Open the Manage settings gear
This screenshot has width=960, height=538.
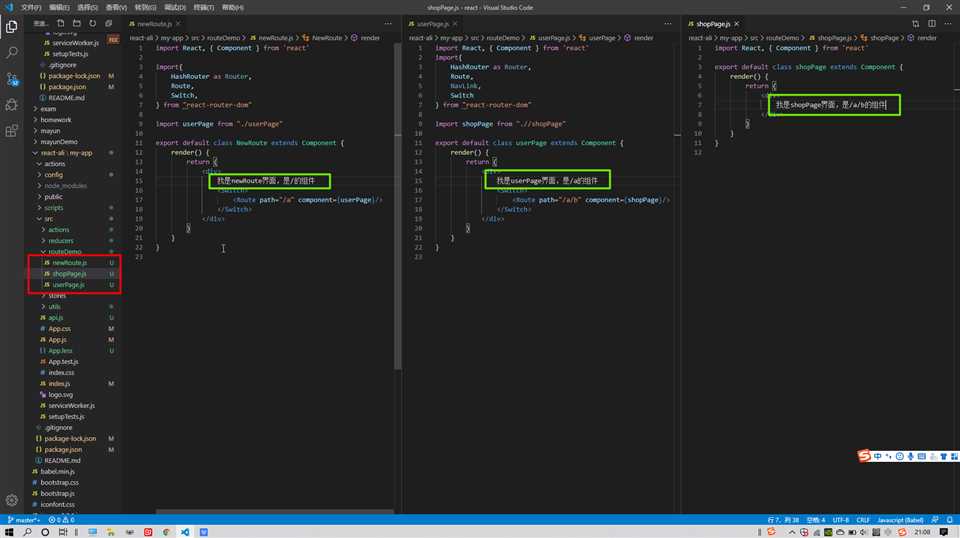(12, 500)
